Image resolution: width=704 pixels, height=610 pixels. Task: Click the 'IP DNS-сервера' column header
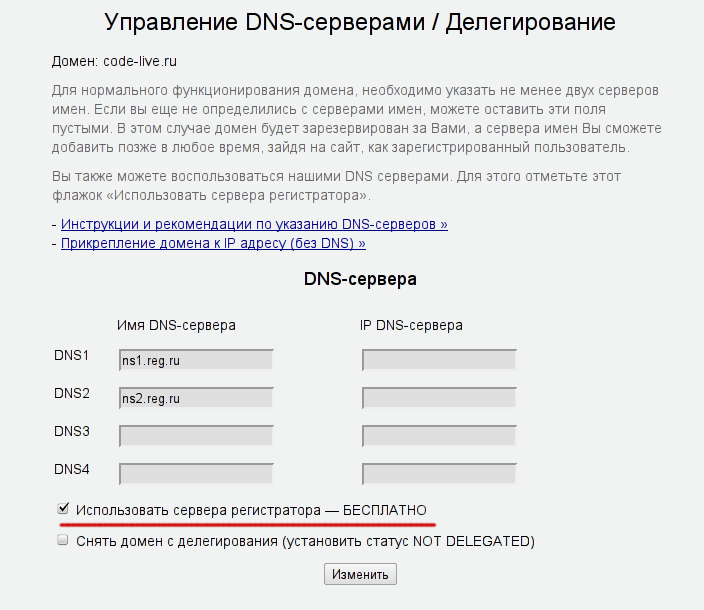coord(411,325)
